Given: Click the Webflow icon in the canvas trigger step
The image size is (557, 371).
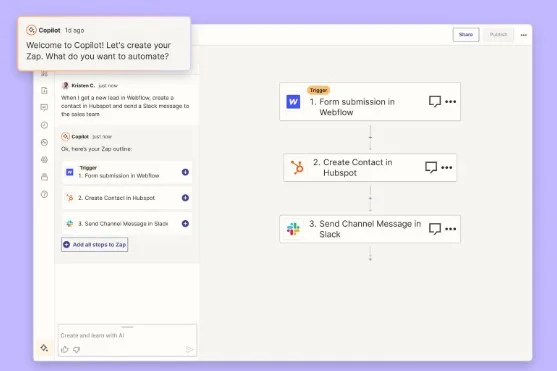Looking at the screenshot, I should point(293,102).
